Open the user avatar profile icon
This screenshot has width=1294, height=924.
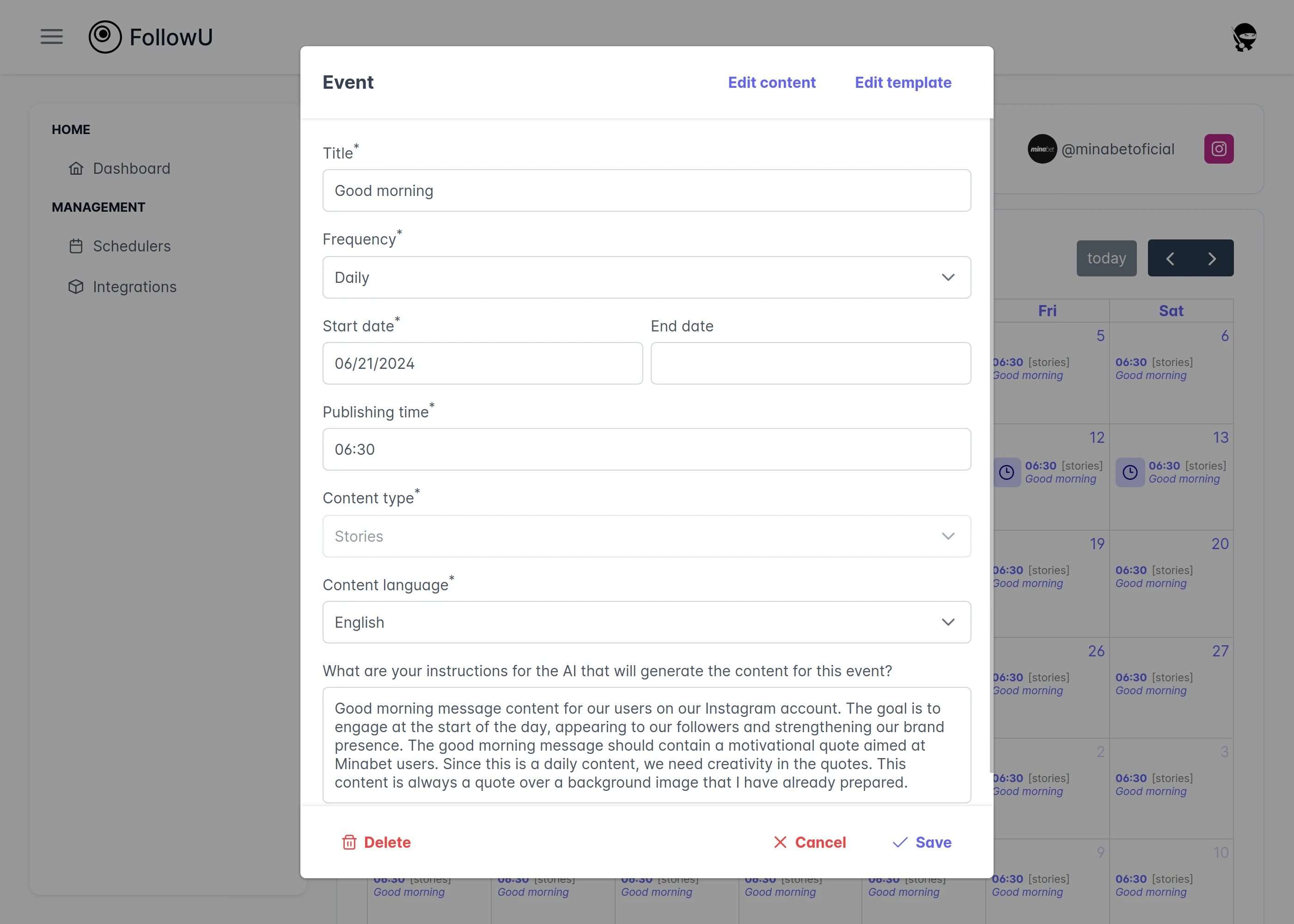(1244, 37)
